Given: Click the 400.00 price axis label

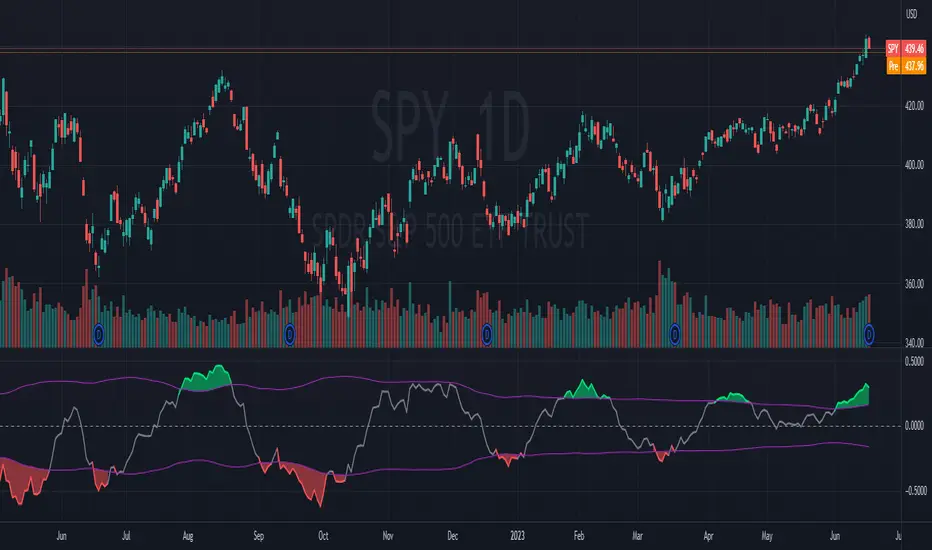Looking at the screenshot, I should click(914, 165).
